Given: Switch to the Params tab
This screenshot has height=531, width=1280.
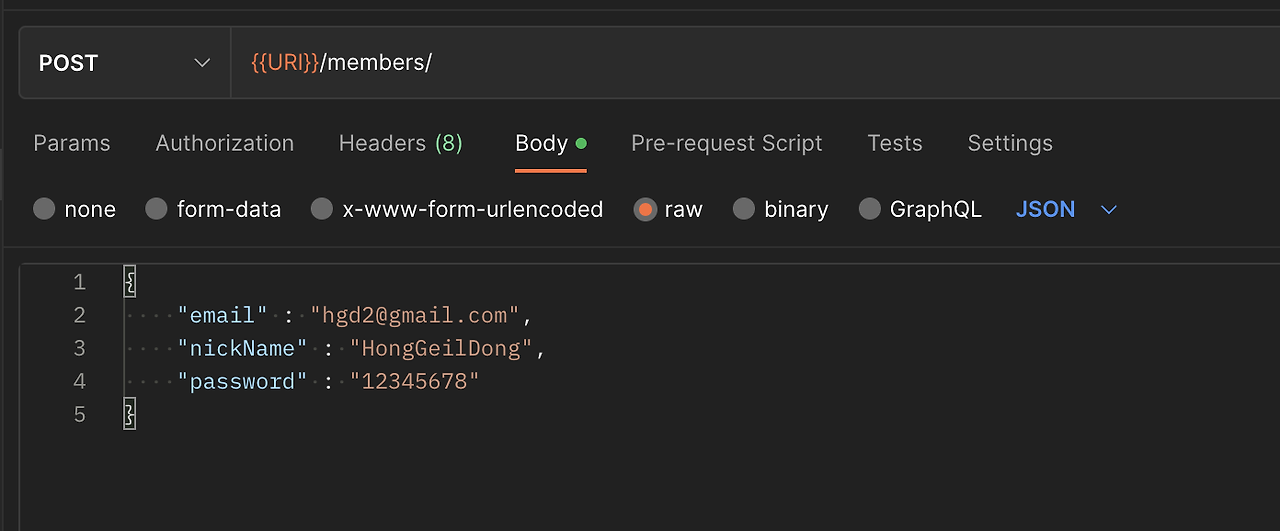Looking at the screenshot, I should tap(72, 143).
